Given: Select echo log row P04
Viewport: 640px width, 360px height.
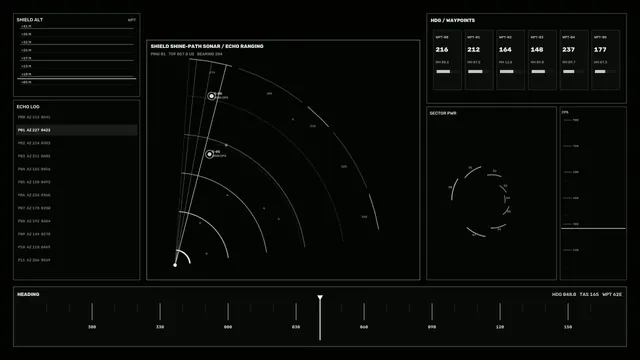Looking at the screenshot, I should [x=77, y=169].
